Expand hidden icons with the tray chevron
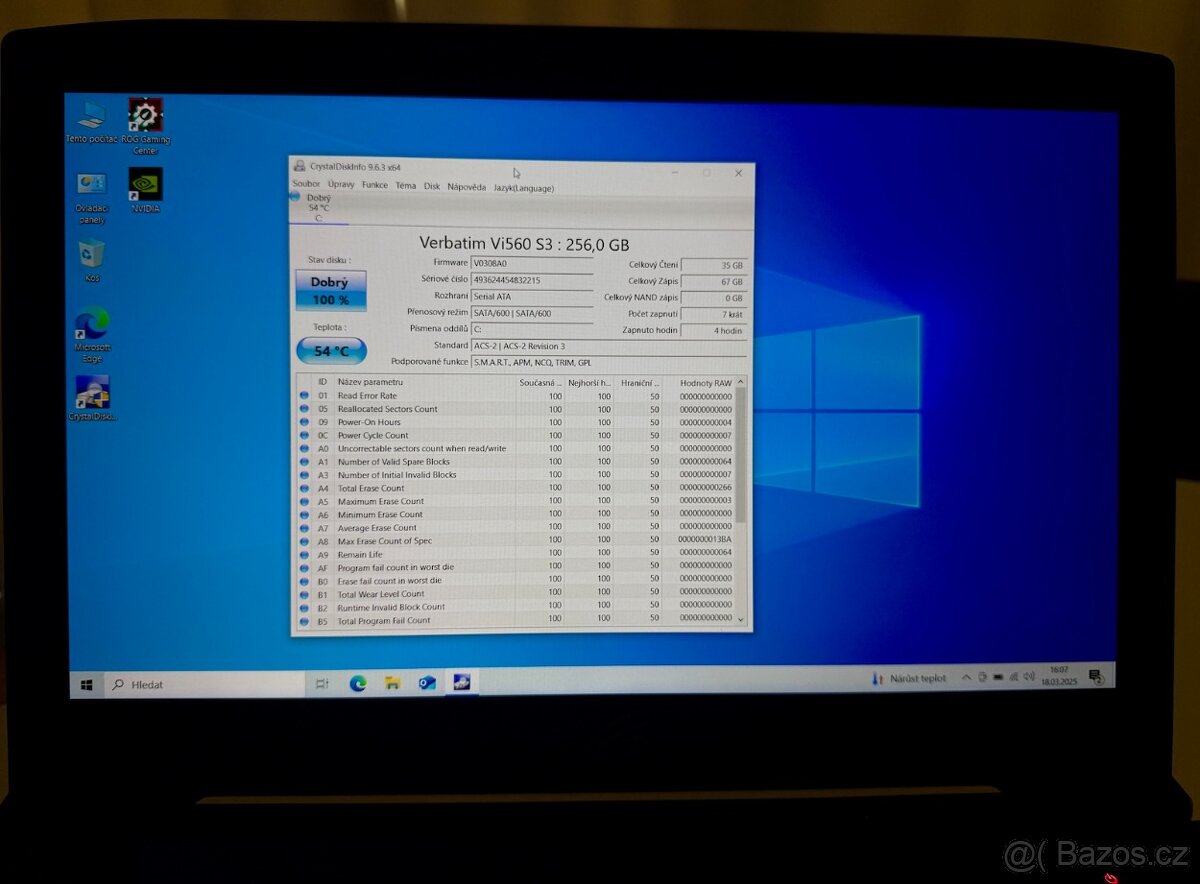The height and width of the screenshot is (884, 1200). 966,678
